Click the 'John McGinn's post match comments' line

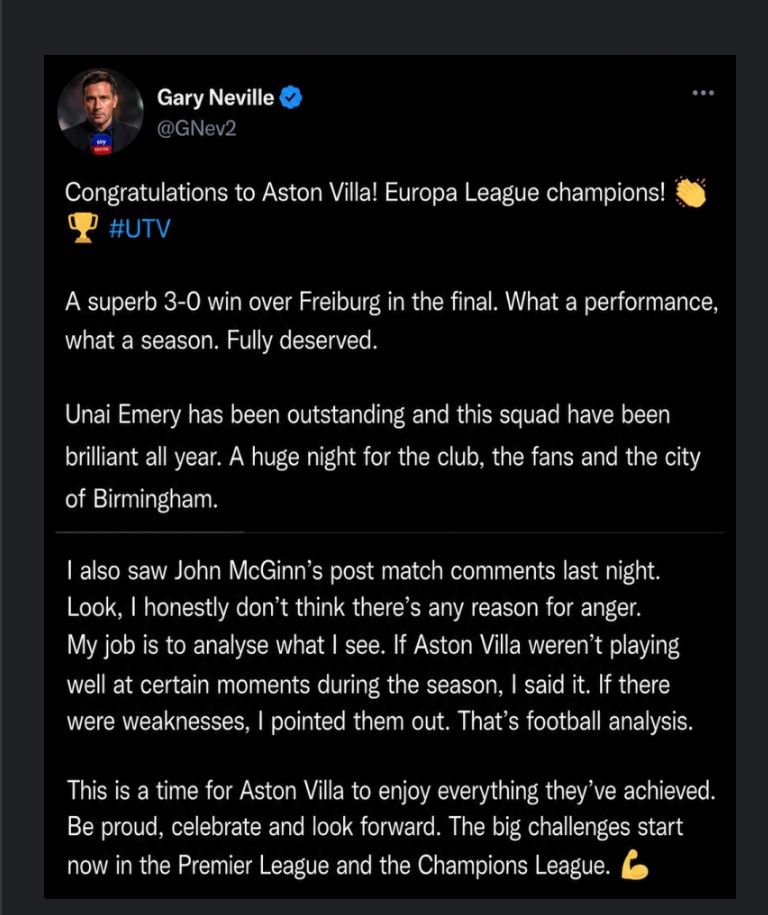[364, 571]
